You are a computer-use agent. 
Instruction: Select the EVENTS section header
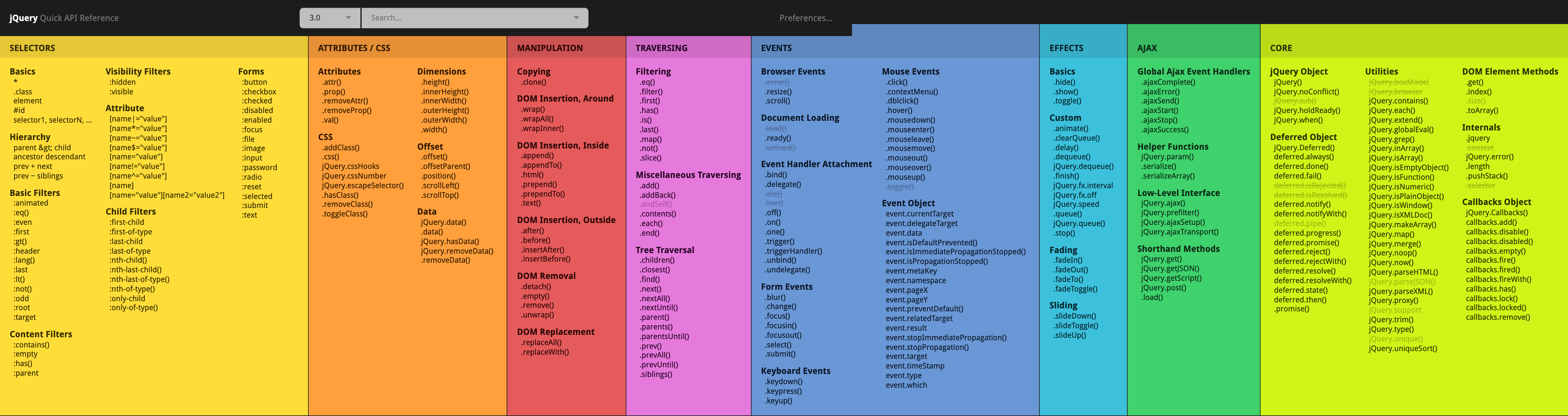click(x=776, y=48)
